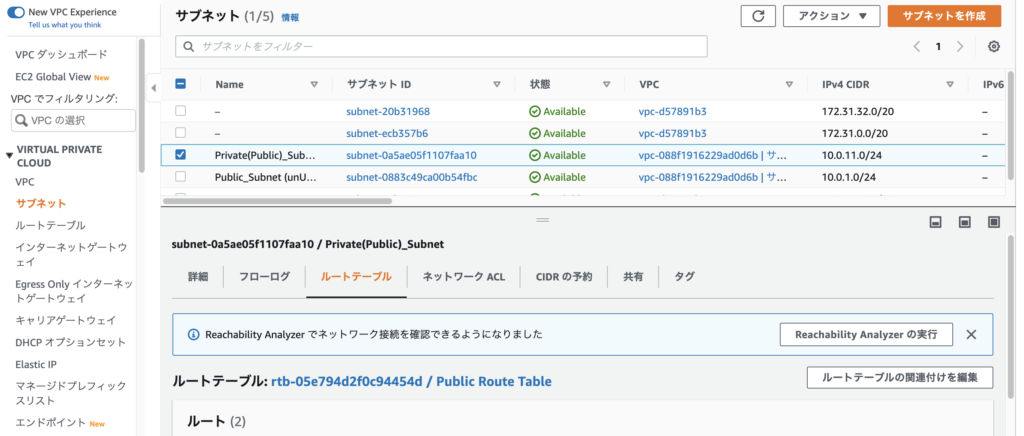1024x436 pixels.
Task: Toggle New VPC Experience switch
Action: pos(16,12)
